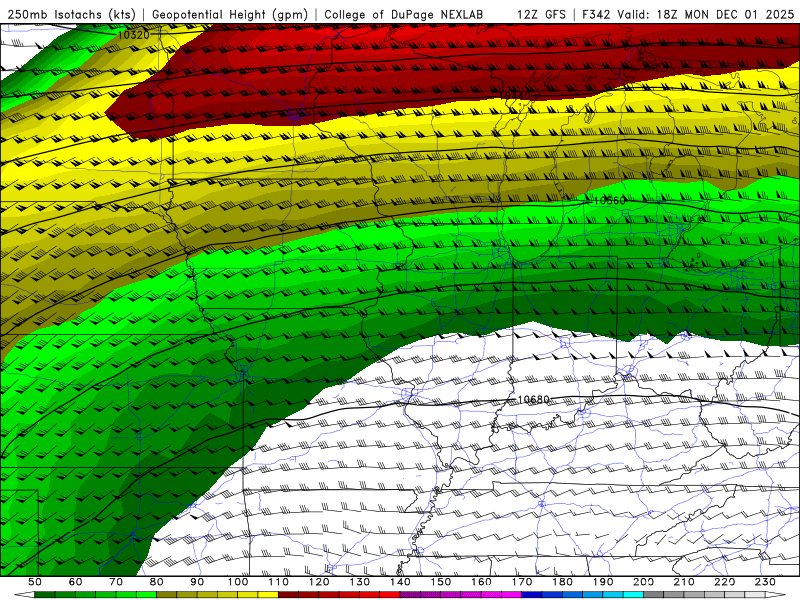Click the '12Z GFS' model run label
Screen dimensions: 800x600
pyautogui.click(x=541, y=14)
